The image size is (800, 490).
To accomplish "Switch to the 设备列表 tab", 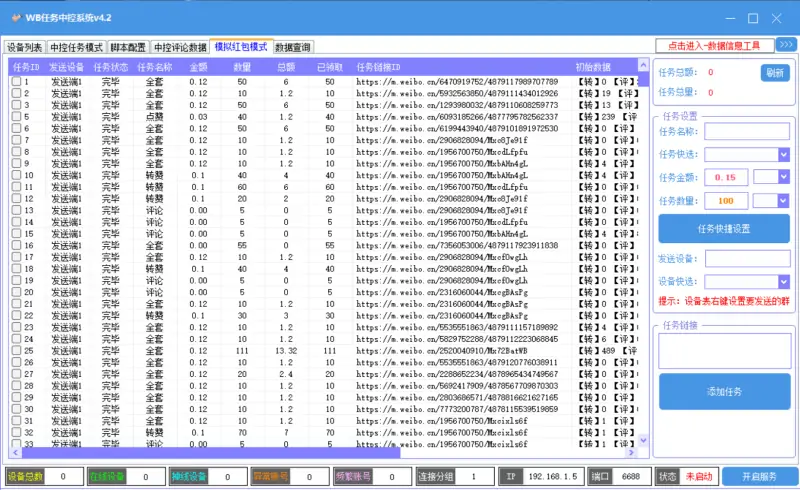I will click(x=25, y=47).
